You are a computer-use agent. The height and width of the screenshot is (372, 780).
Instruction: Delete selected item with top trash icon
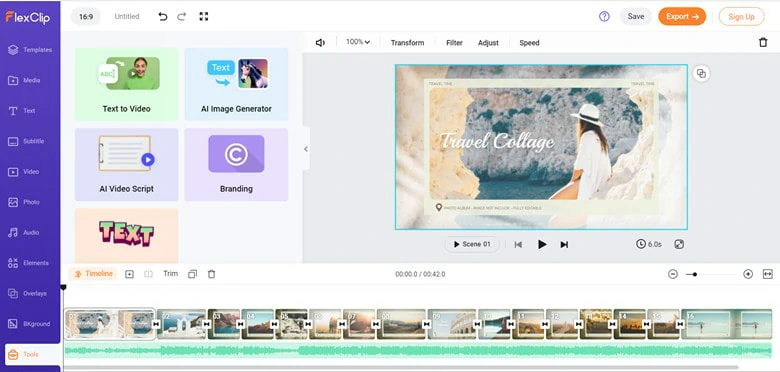pyautogui.click(x=763, y=42)
